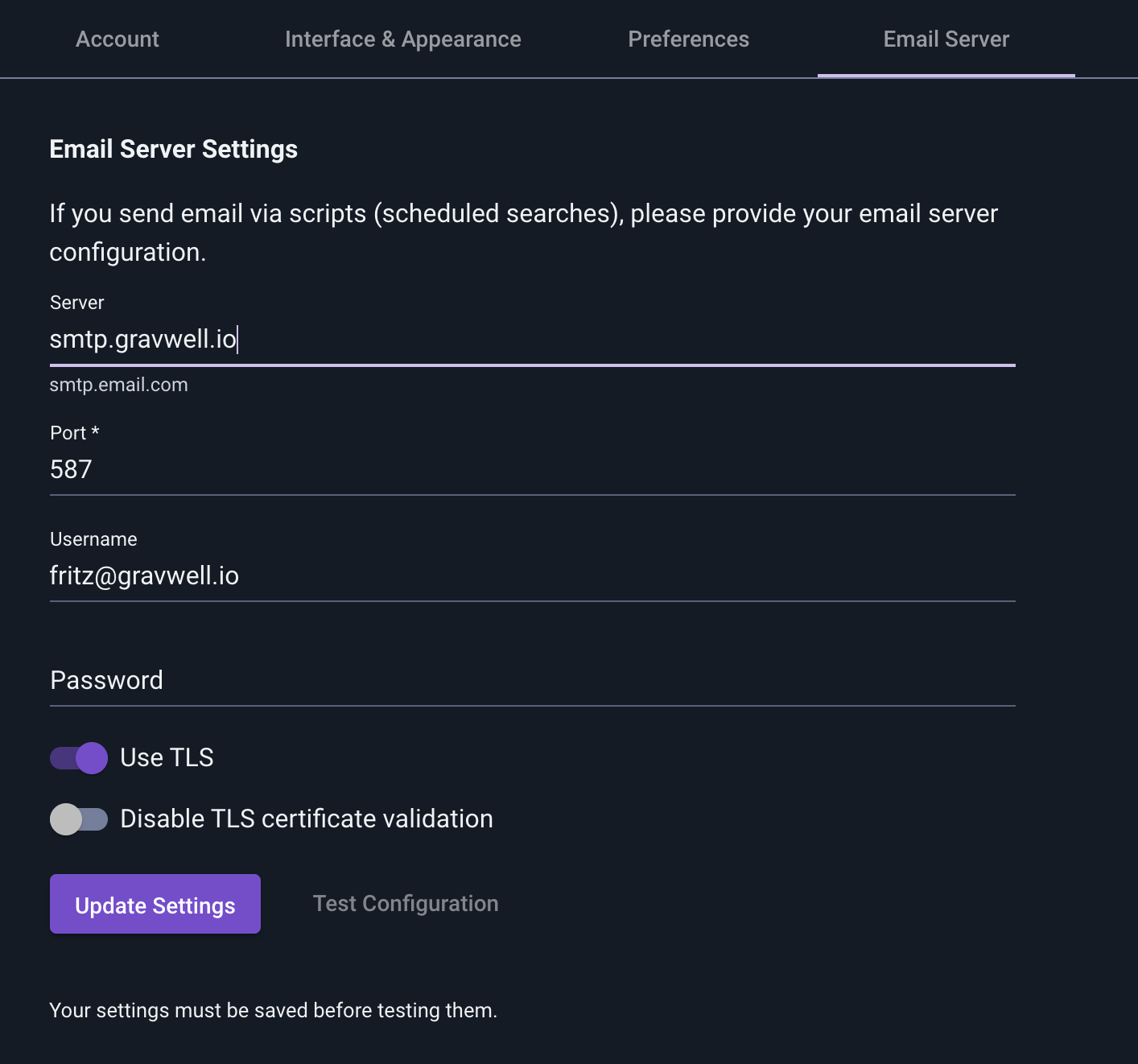Click the Email Server Settings heading
The width and height of the screenshot is (1138, 1064).
coord(174,149)
